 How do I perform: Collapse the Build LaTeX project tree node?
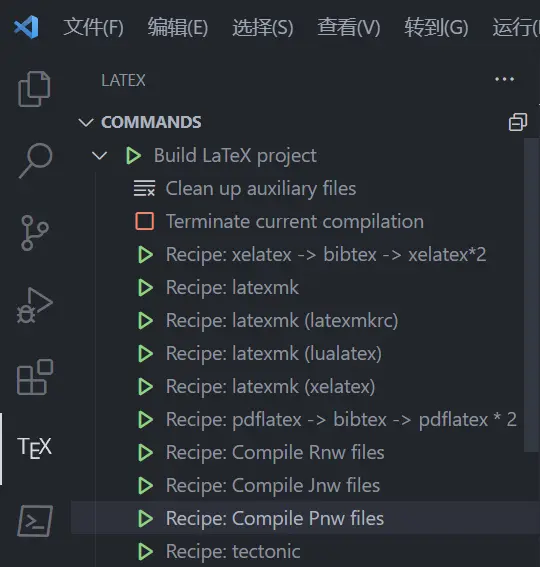[99, 156]
